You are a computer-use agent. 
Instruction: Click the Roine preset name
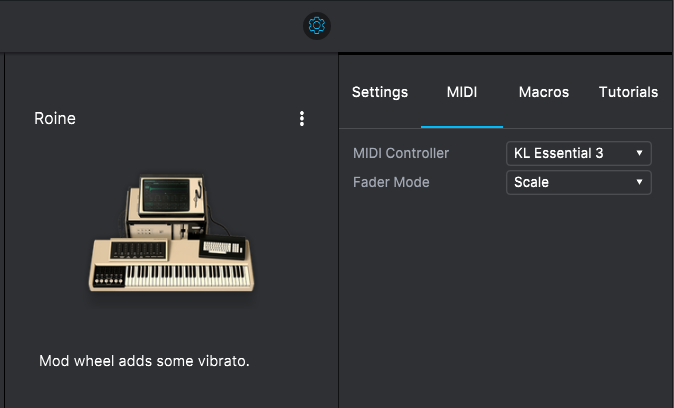55,119
